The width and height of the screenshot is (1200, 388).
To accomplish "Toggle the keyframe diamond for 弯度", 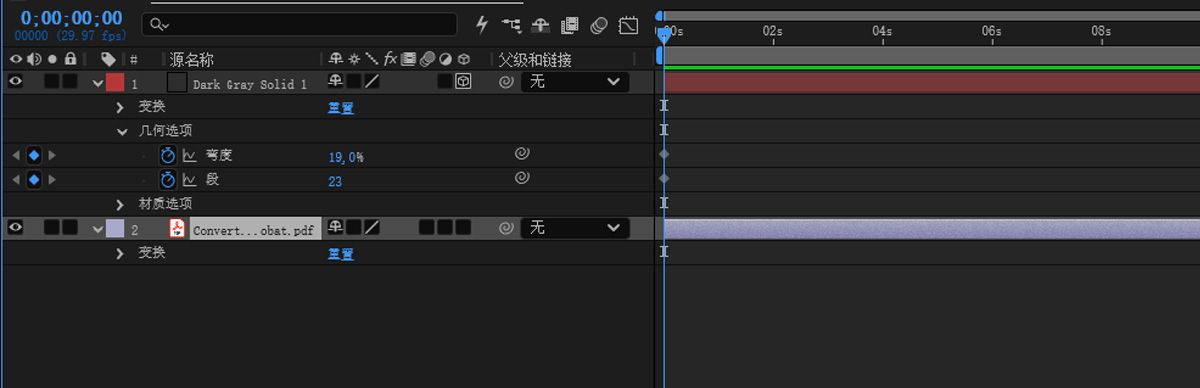I will pos(33,155).
